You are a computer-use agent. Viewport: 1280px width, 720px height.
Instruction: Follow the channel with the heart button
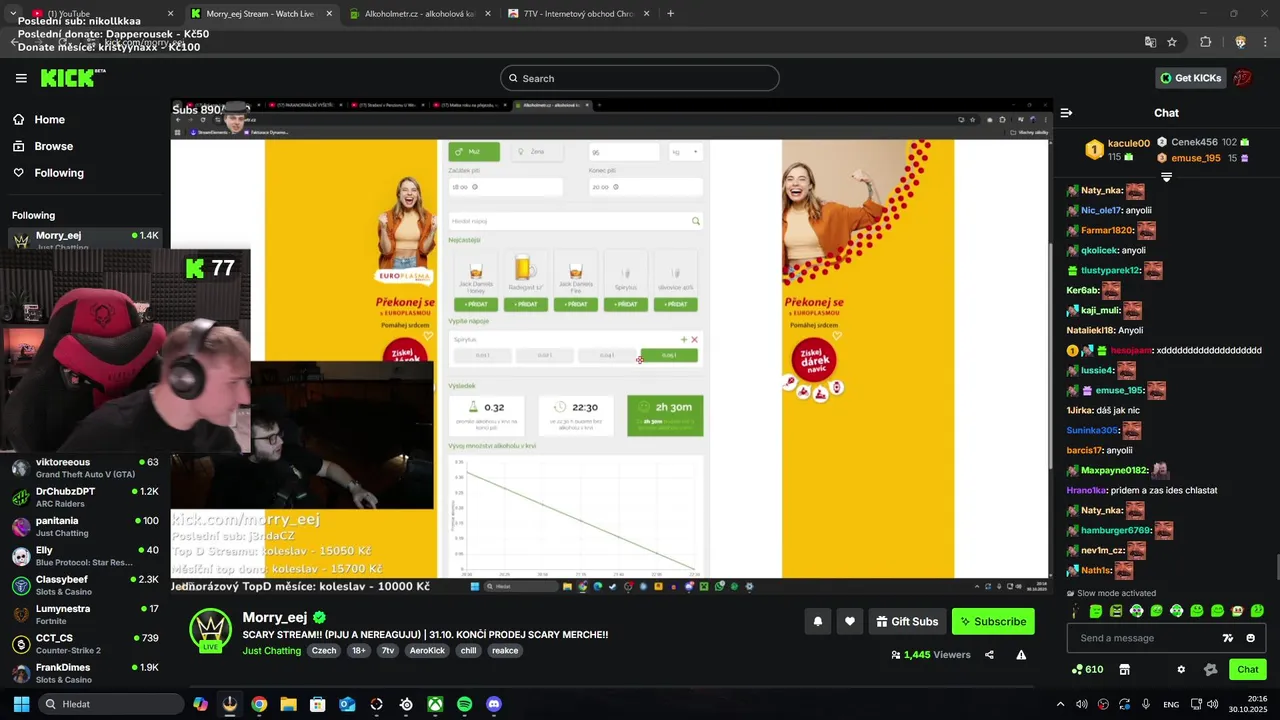(x=849, y=621)
